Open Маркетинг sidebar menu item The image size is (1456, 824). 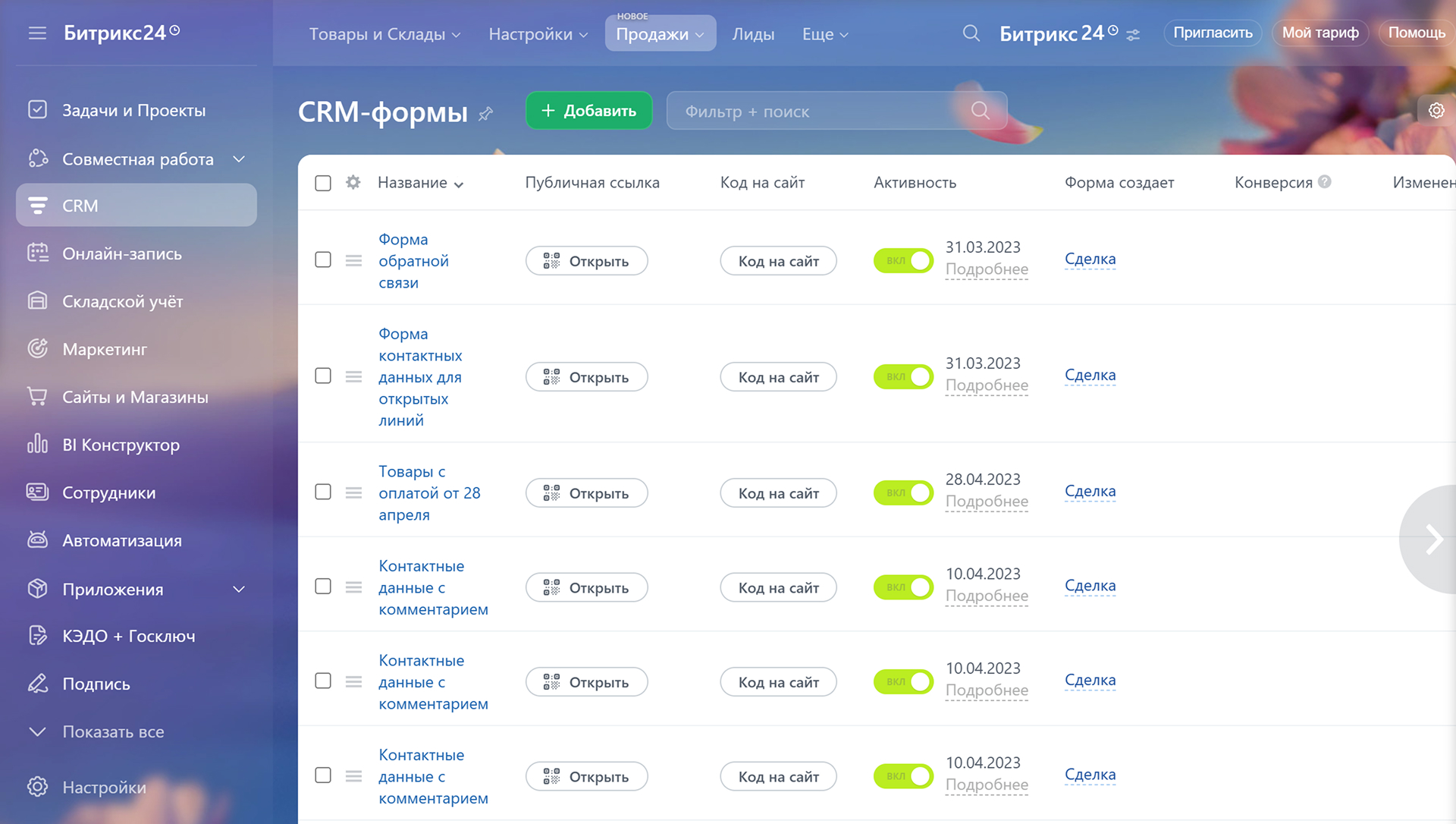105,349
